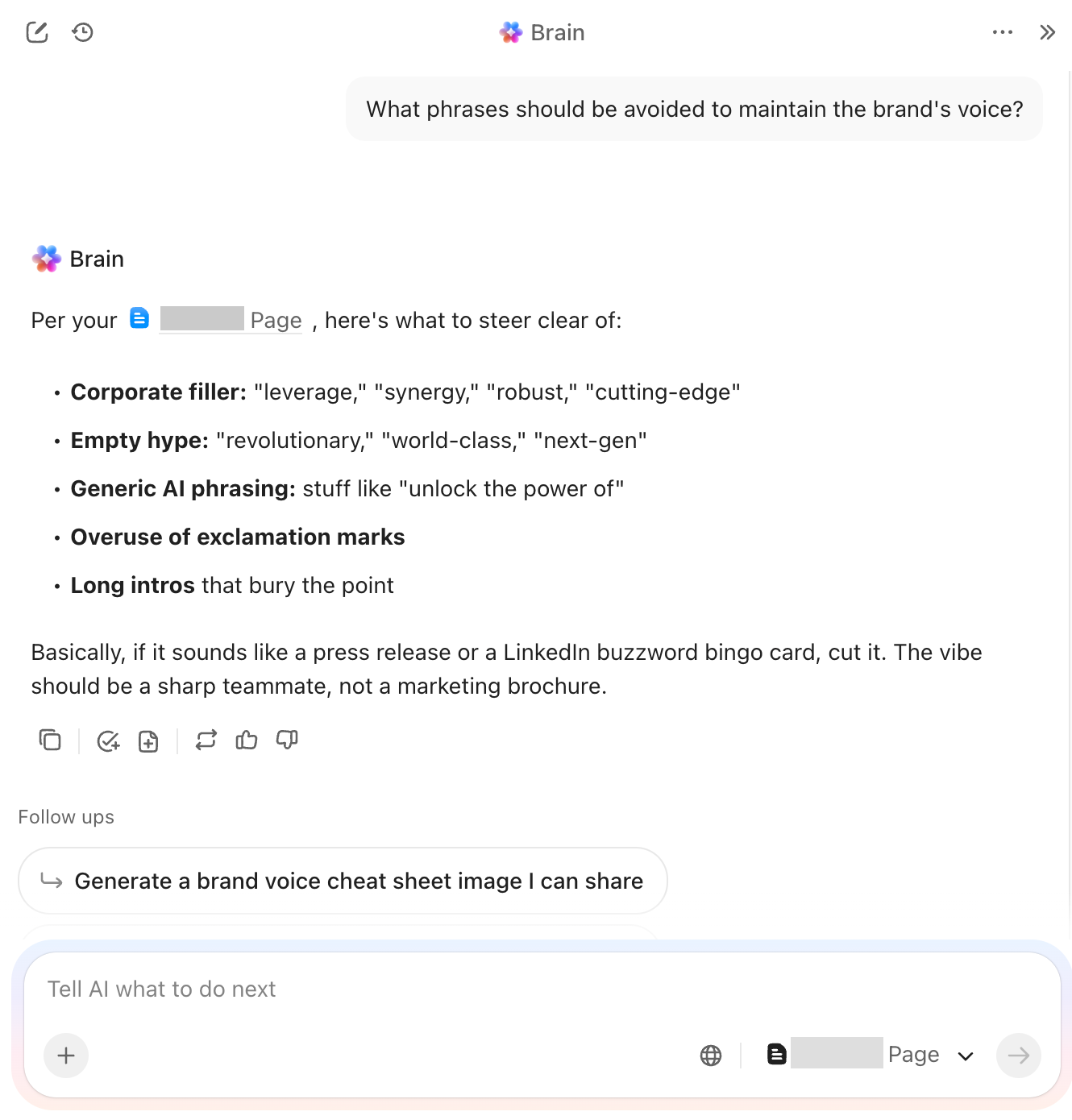1072x1120 pixels.
Task: Open the linked Page reference in the answer
Action: (231, 320)
